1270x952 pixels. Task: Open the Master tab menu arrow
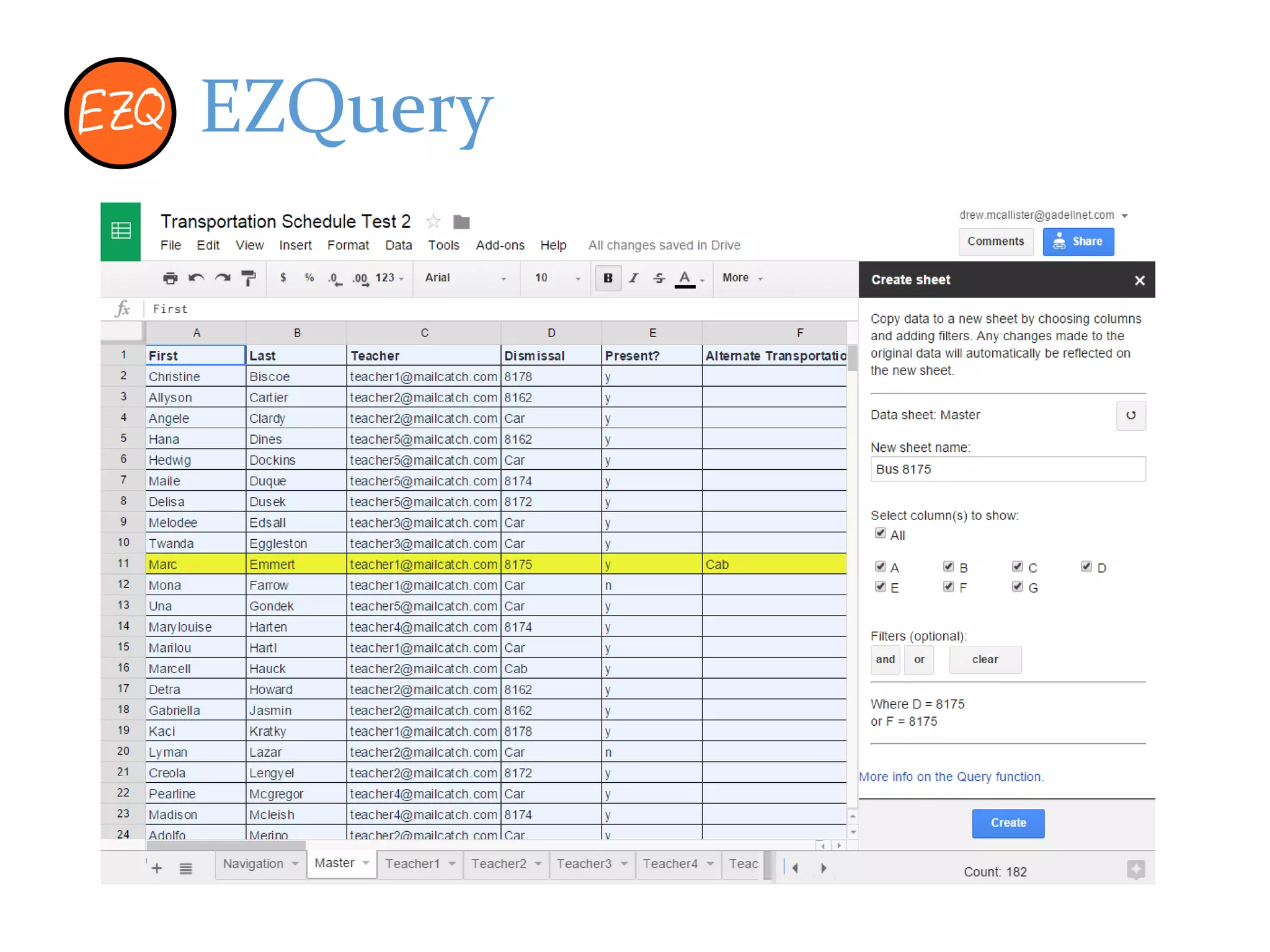[x=366, y=863]
